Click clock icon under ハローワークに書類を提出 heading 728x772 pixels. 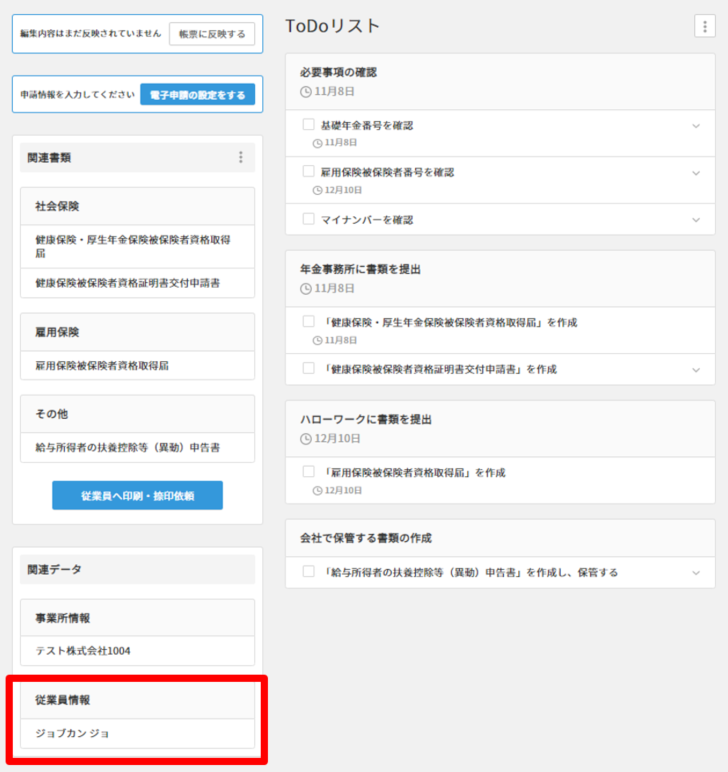coord(306,438)
